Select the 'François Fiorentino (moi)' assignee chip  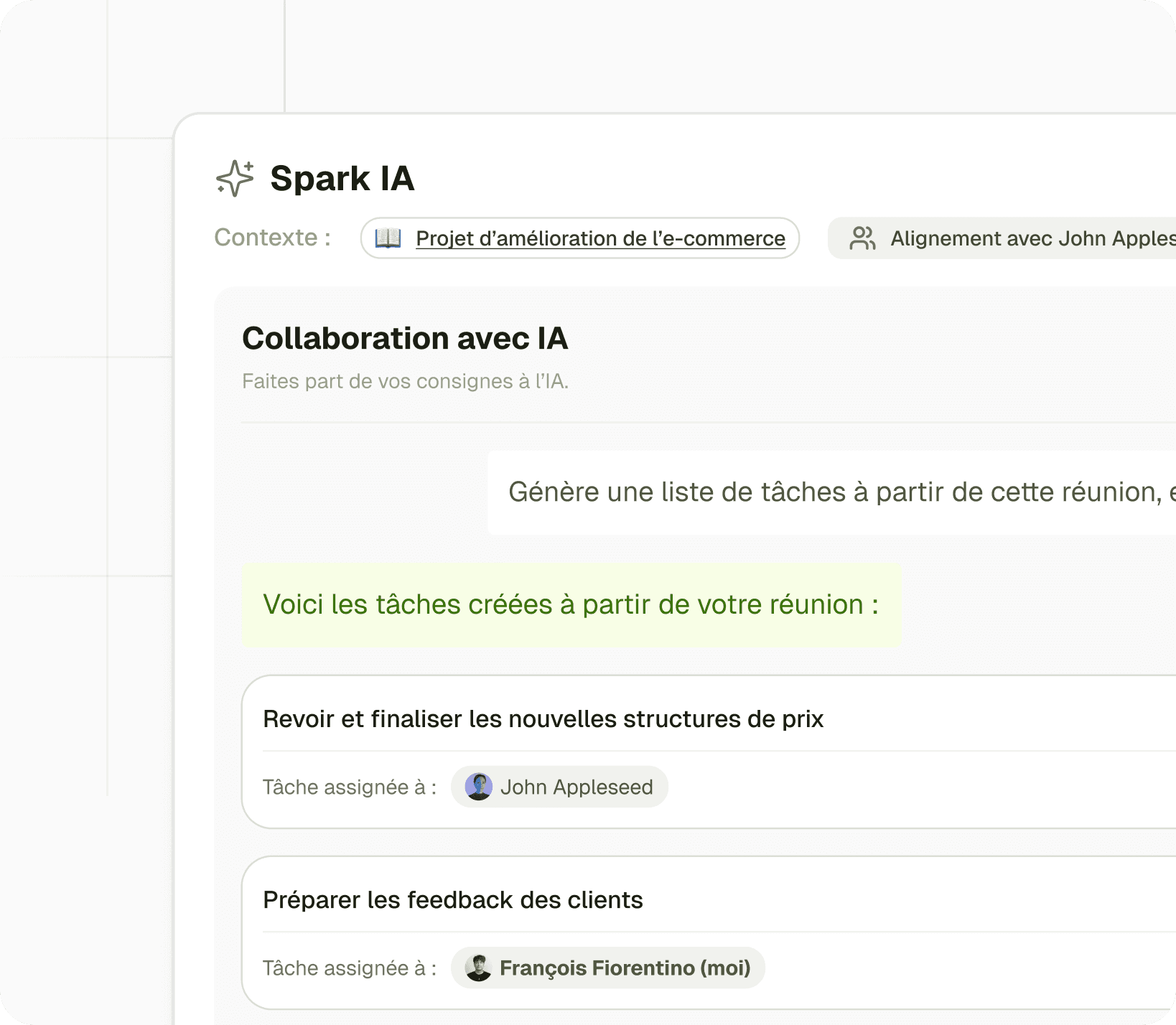tap(607, 968)
